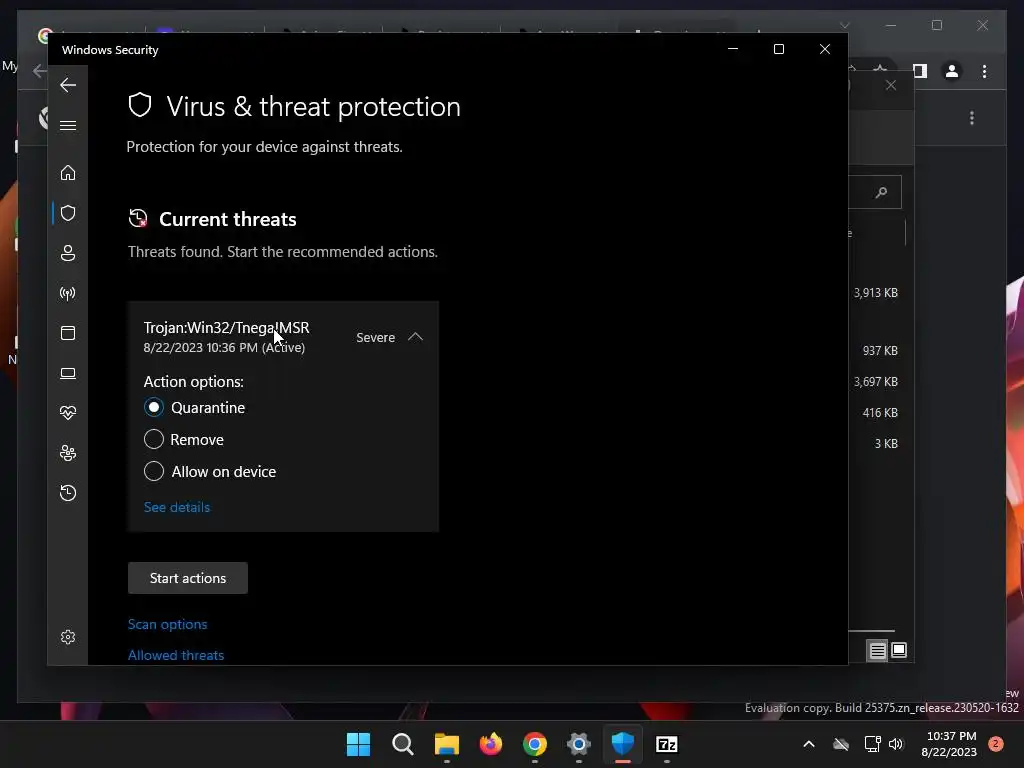
Task: Open the three-dot options in background panel
Action: pyautogui.click(x=972, y=118)
